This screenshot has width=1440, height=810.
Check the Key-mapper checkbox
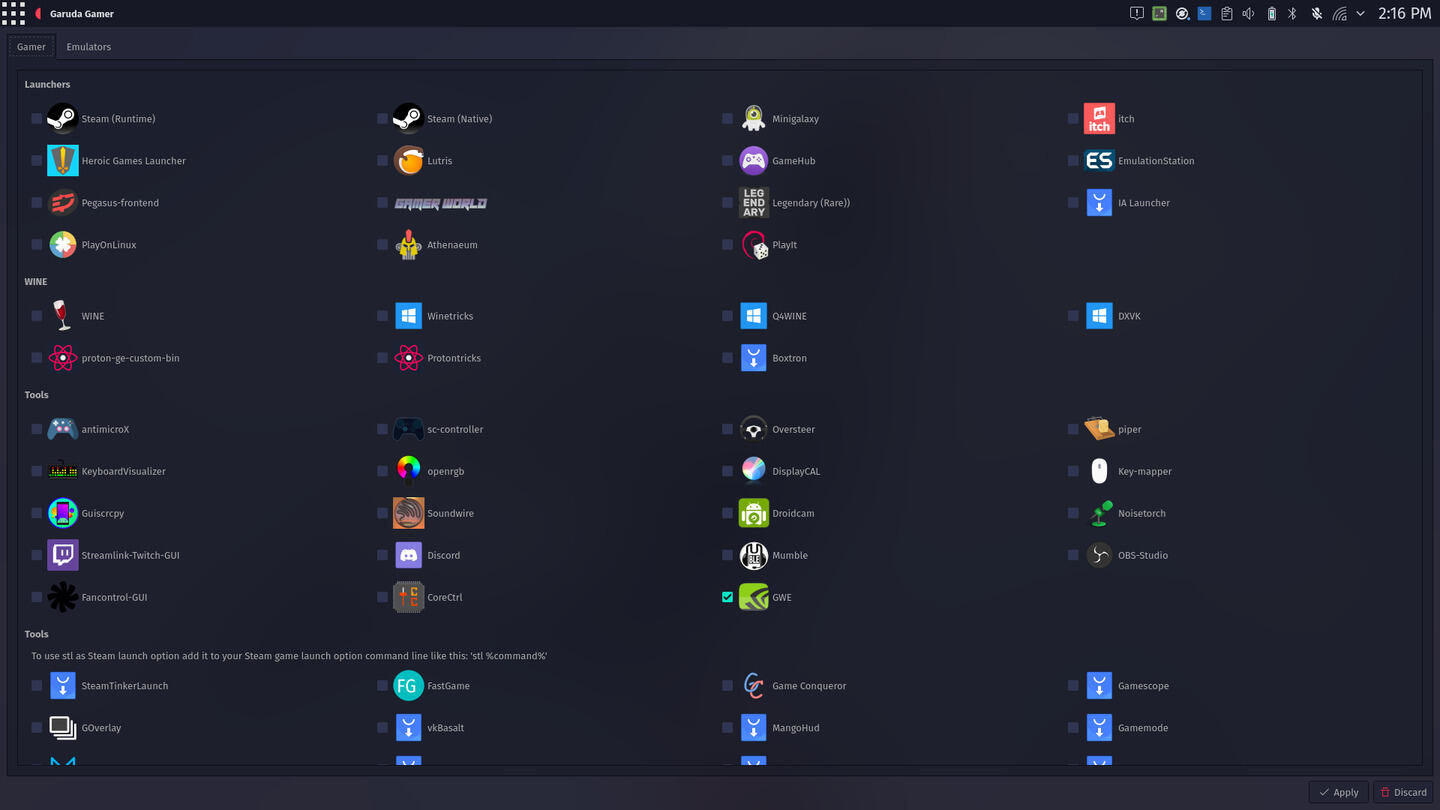[1073, 471]
